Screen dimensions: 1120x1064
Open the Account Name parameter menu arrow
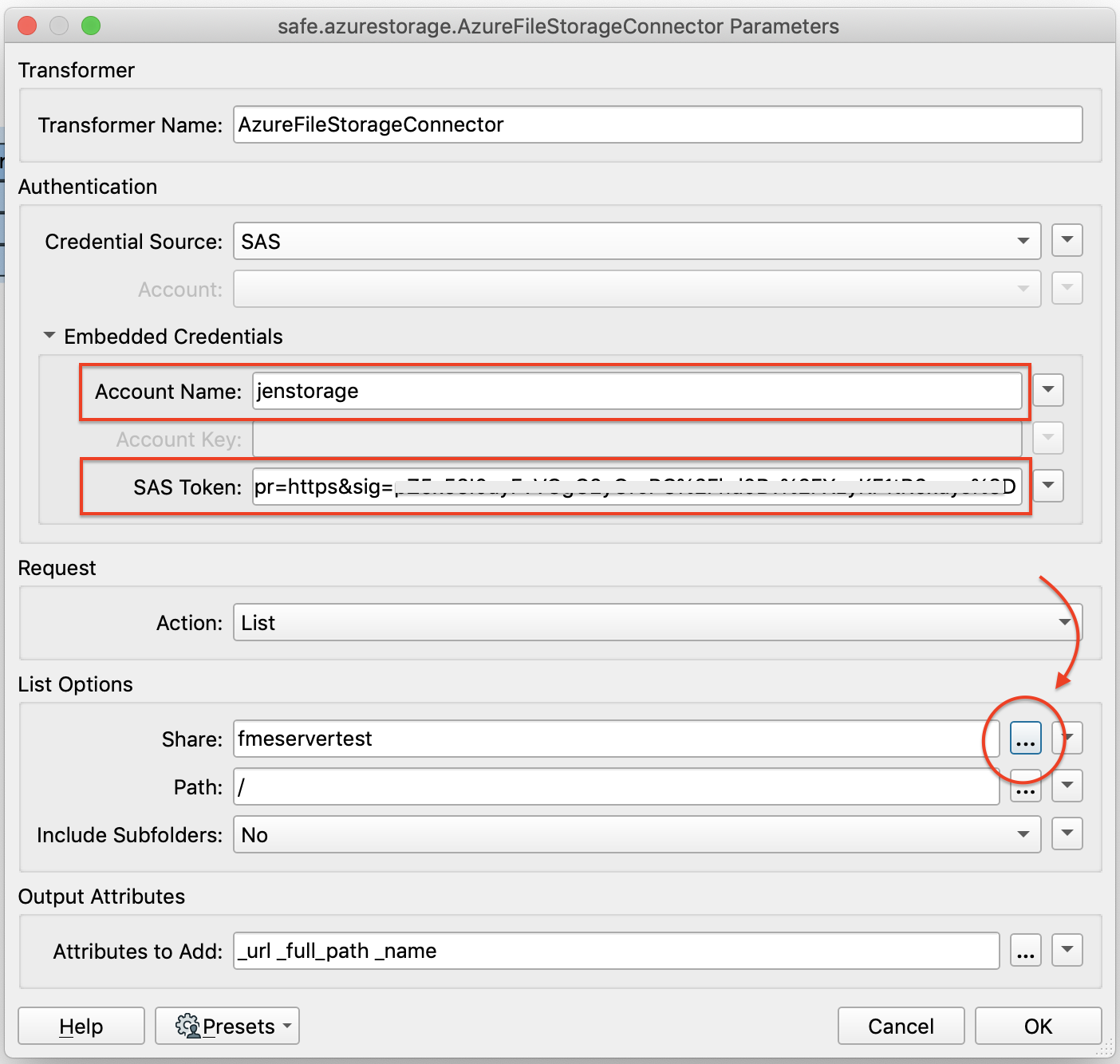click(x=1047, y=390)
